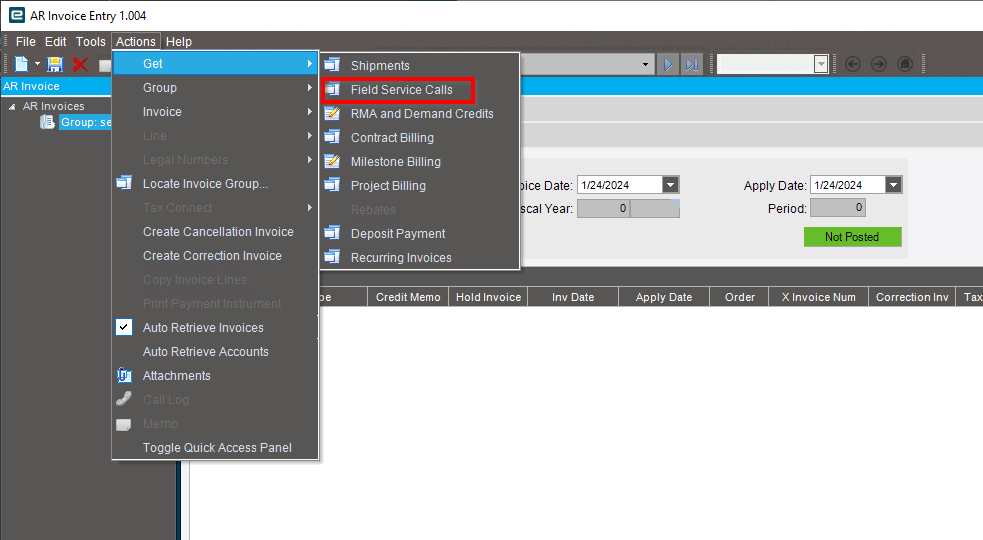Viewport: 983px width, 540px height.
Task: Click the Locate Invoice Group icon
Action: click(124, 183)
